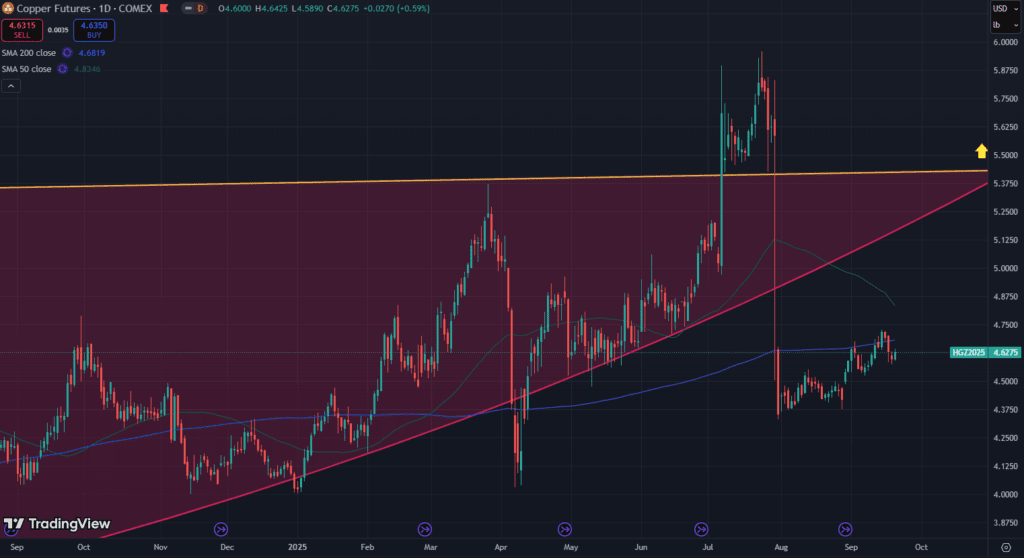
Task: Collapse the indicator legend with chevron button
Action: coord(9,87)
